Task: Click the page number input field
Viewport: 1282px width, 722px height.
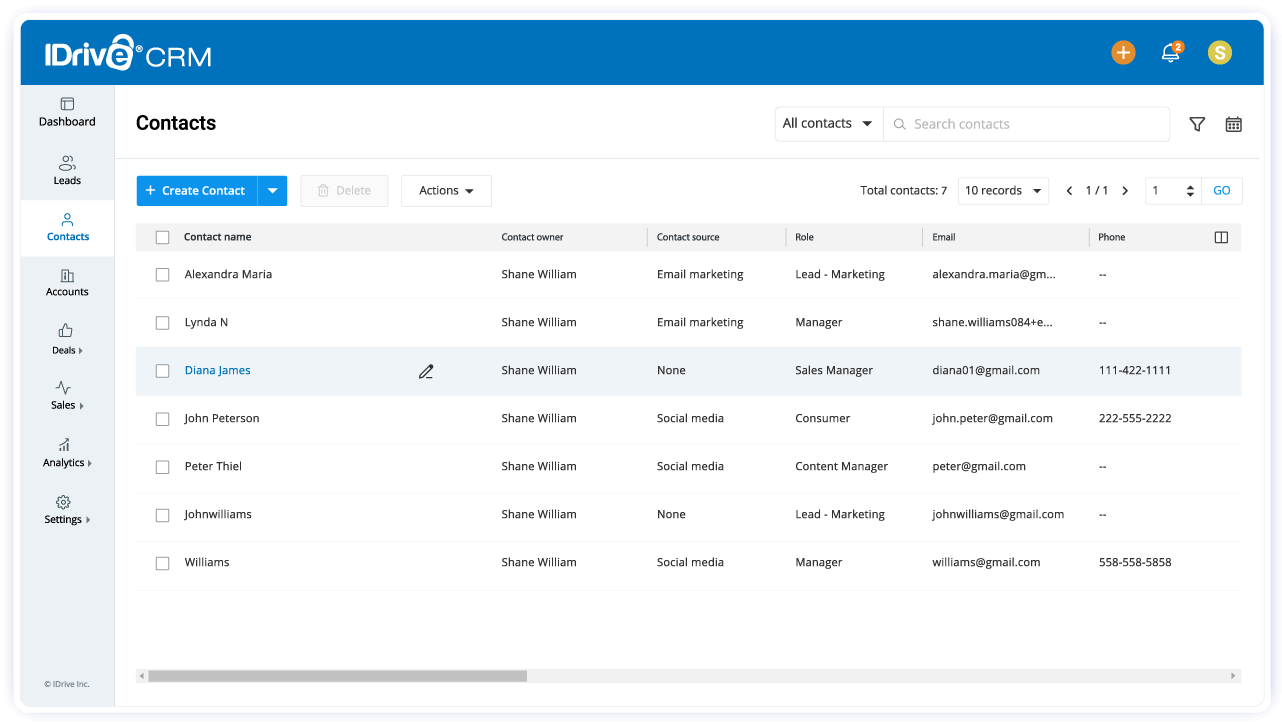Action: pyautogui.click(x=1164, y=191)
